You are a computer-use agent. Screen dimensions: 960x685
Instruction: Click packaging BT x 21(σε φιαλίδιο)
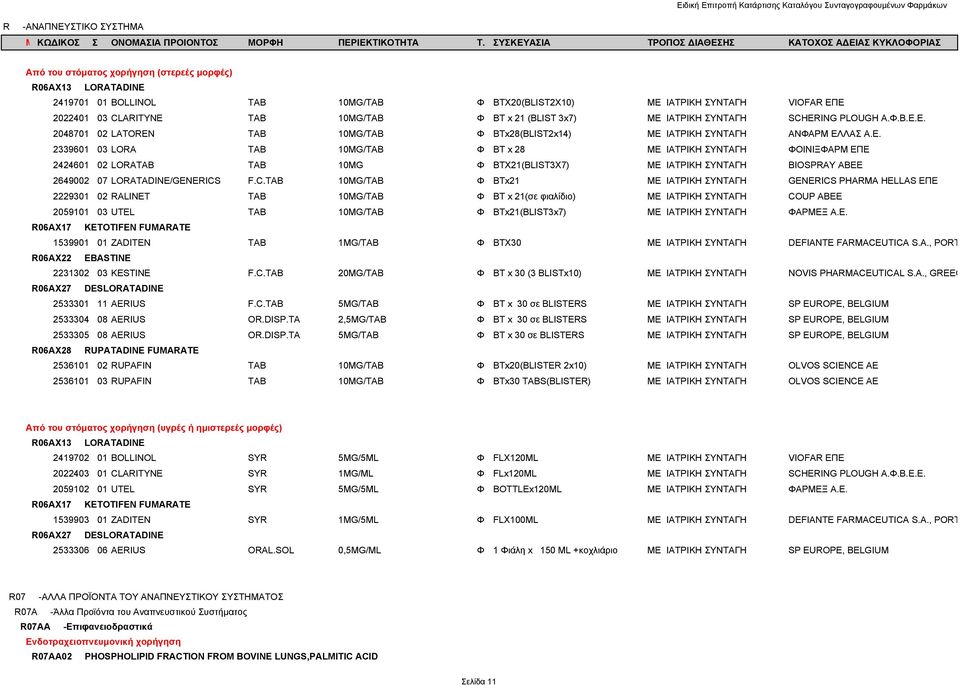click(x=534, y=197)
